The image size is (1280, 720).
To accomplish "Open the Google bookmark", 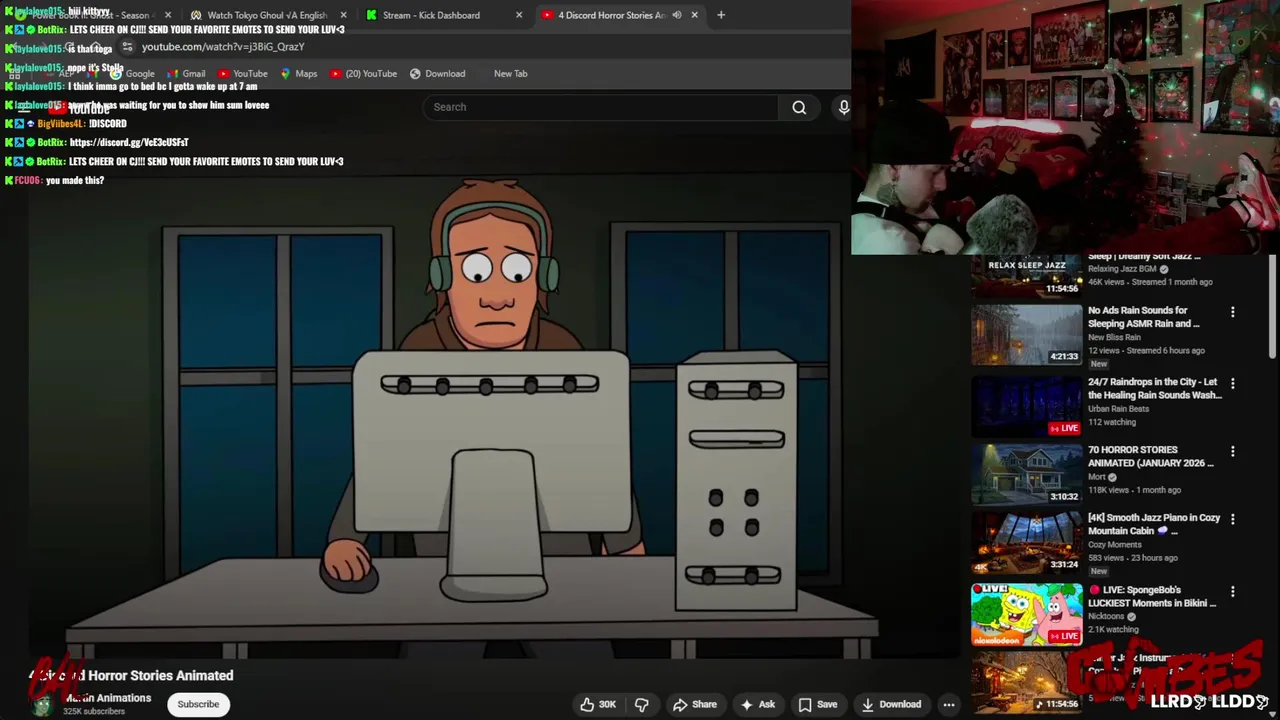I will [x=131, y=73].
